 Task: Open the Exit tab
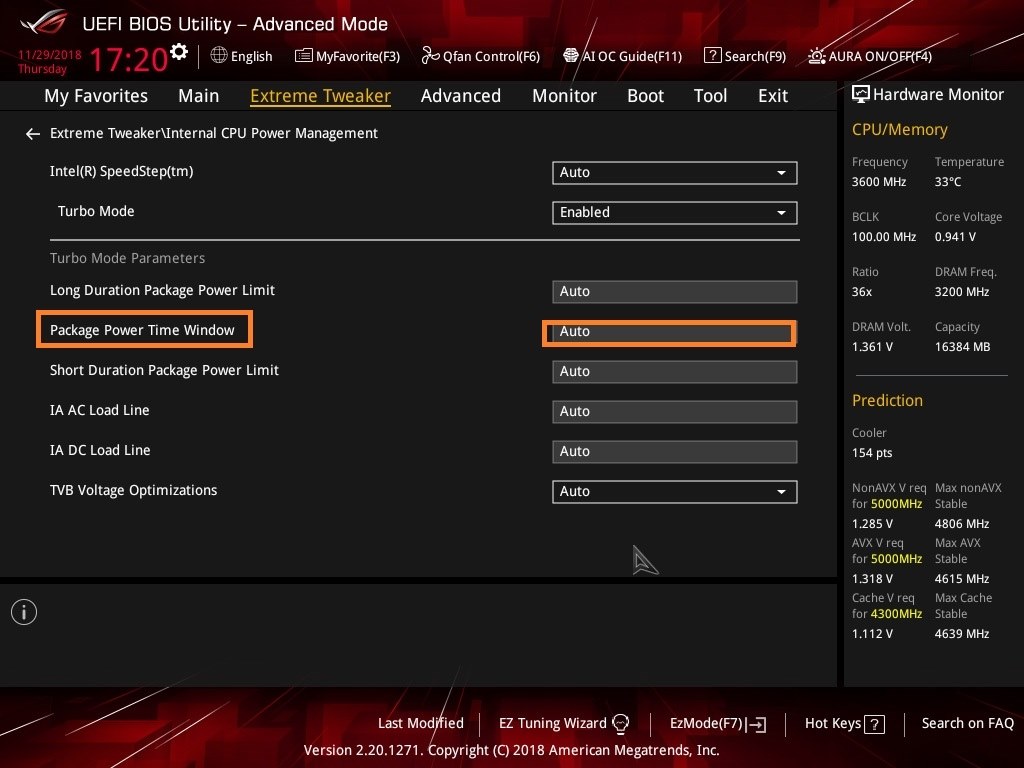click(773, 96)
